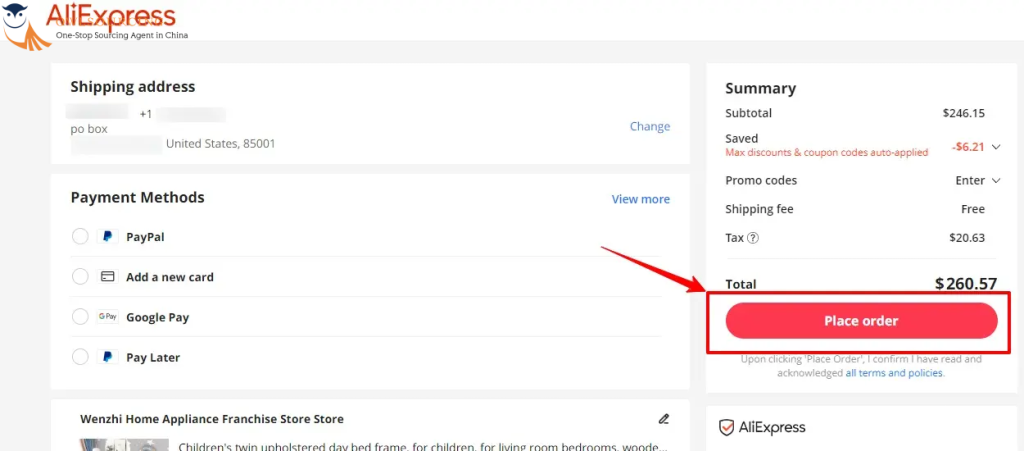Click the pencil edit icon for store

(x=663, y=419)
